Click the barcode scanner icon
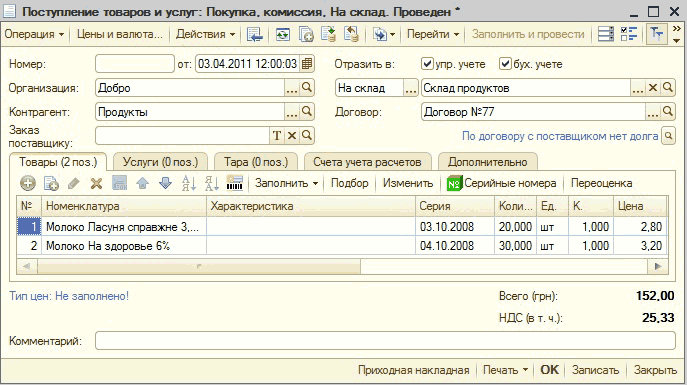The image size is (687, 385). 234,183
